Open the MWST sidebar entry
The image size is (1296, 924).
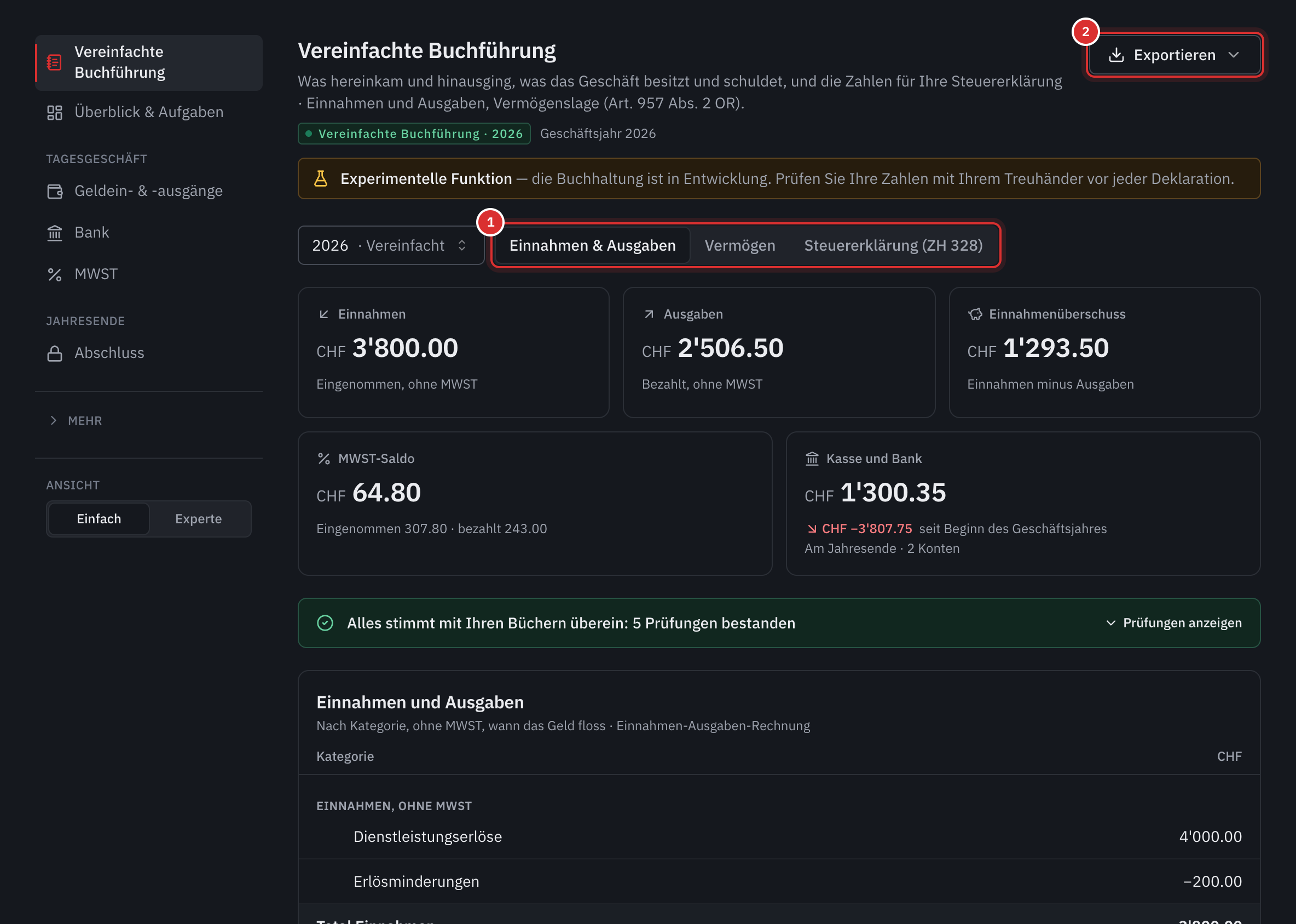point(148,275)
